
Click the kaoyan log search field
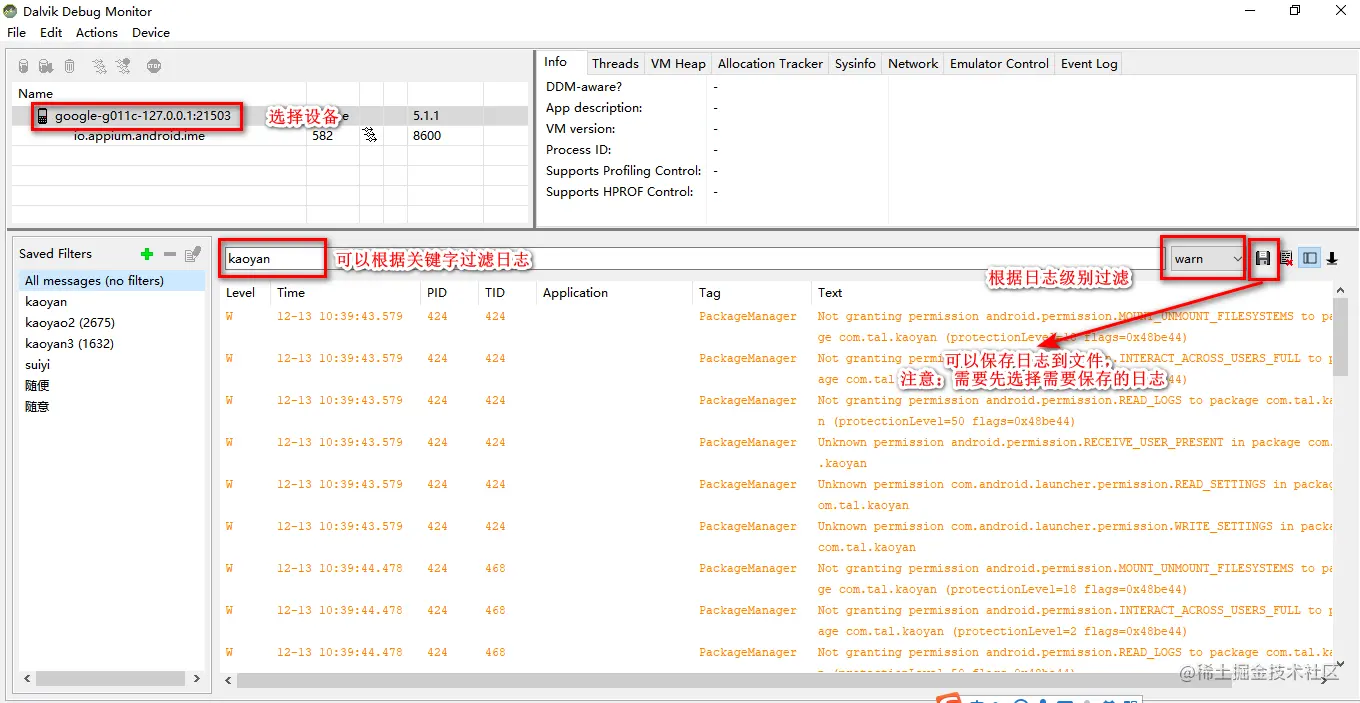(x=690, y=258)
